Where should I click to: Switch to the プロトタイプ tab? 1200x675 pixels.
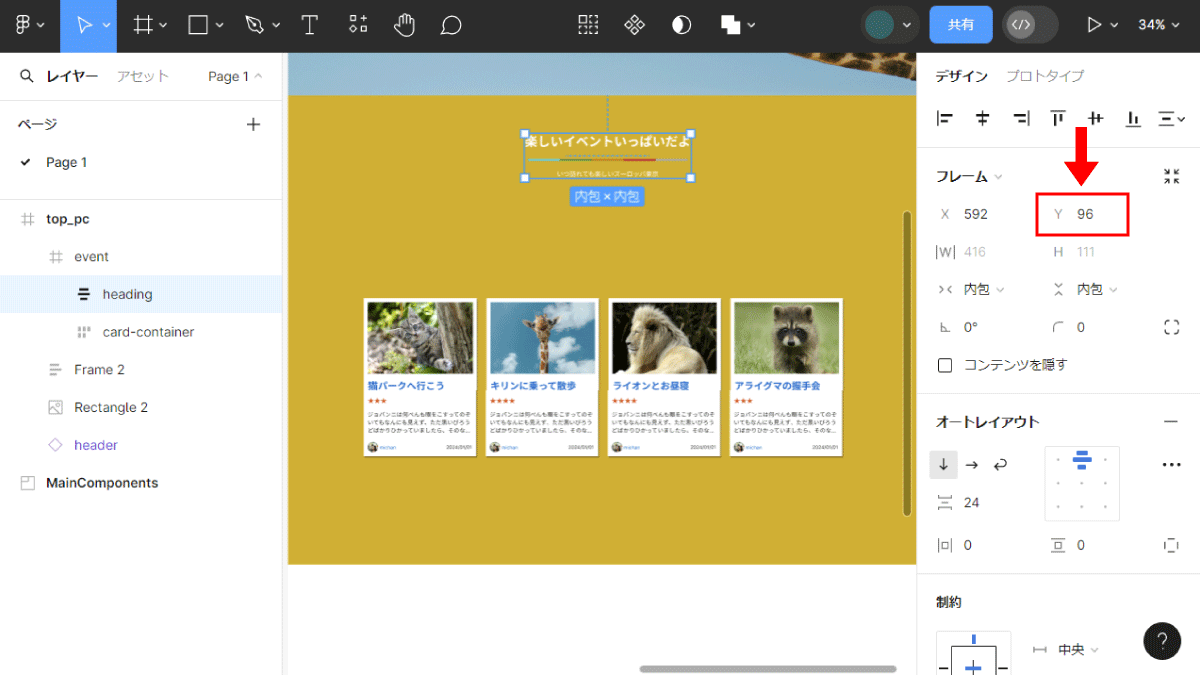click(x=1045, y=76)
